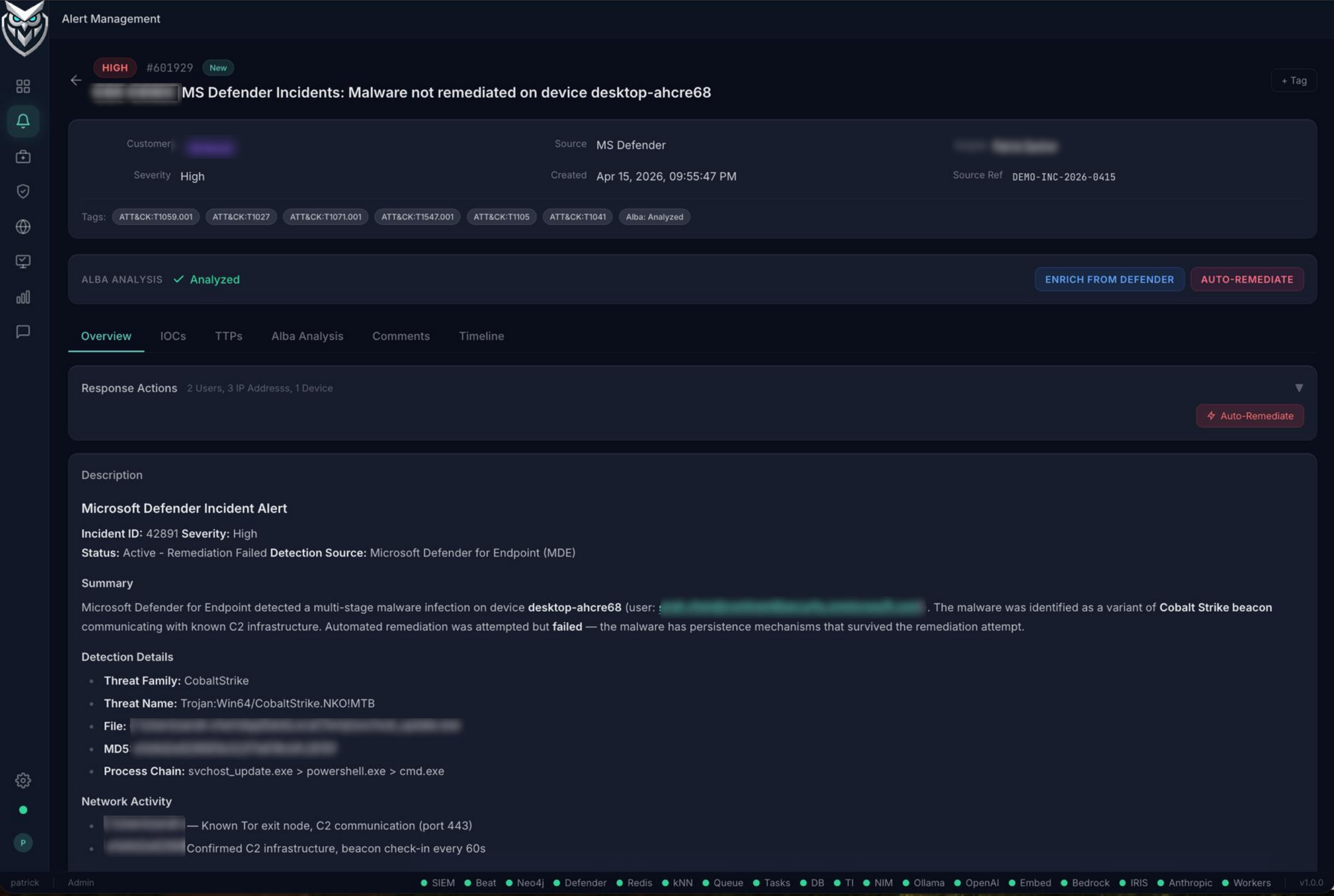Click the HIGH severity badge
The image size is (1334, 896).
(115, 67)
